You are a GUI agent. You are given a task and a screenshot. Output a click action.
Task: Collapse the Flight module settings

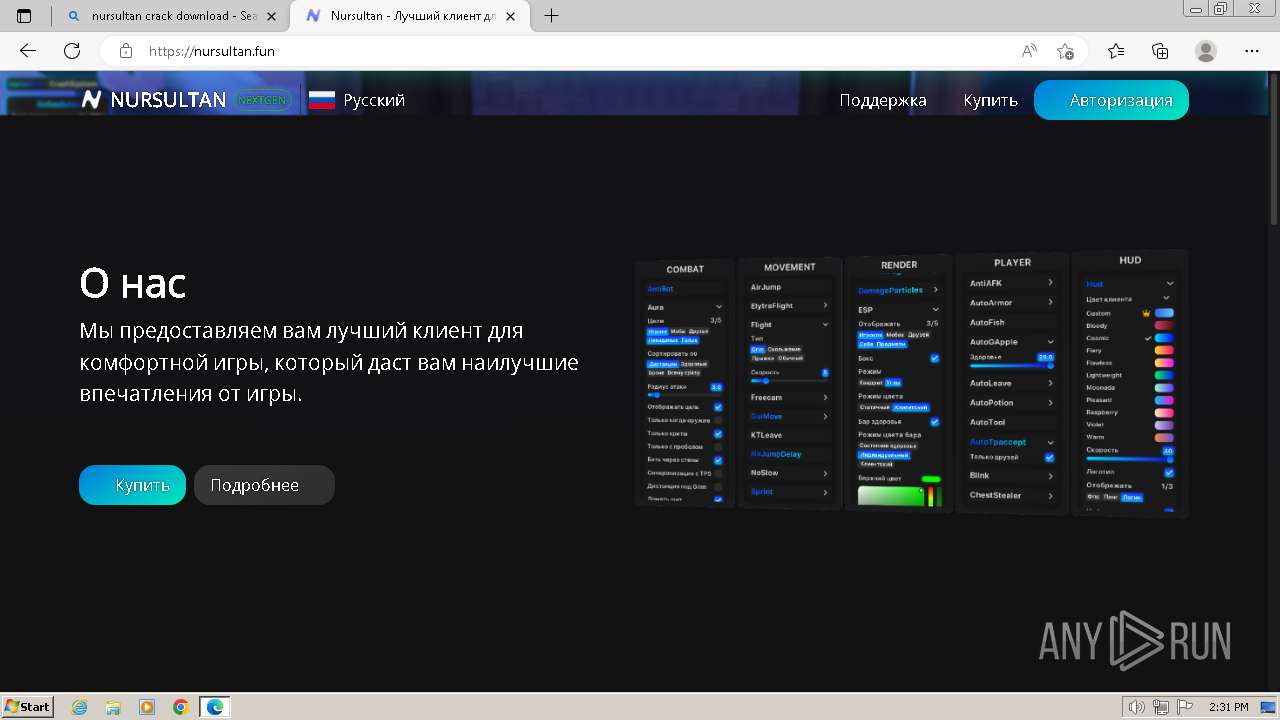pos(825,324)
